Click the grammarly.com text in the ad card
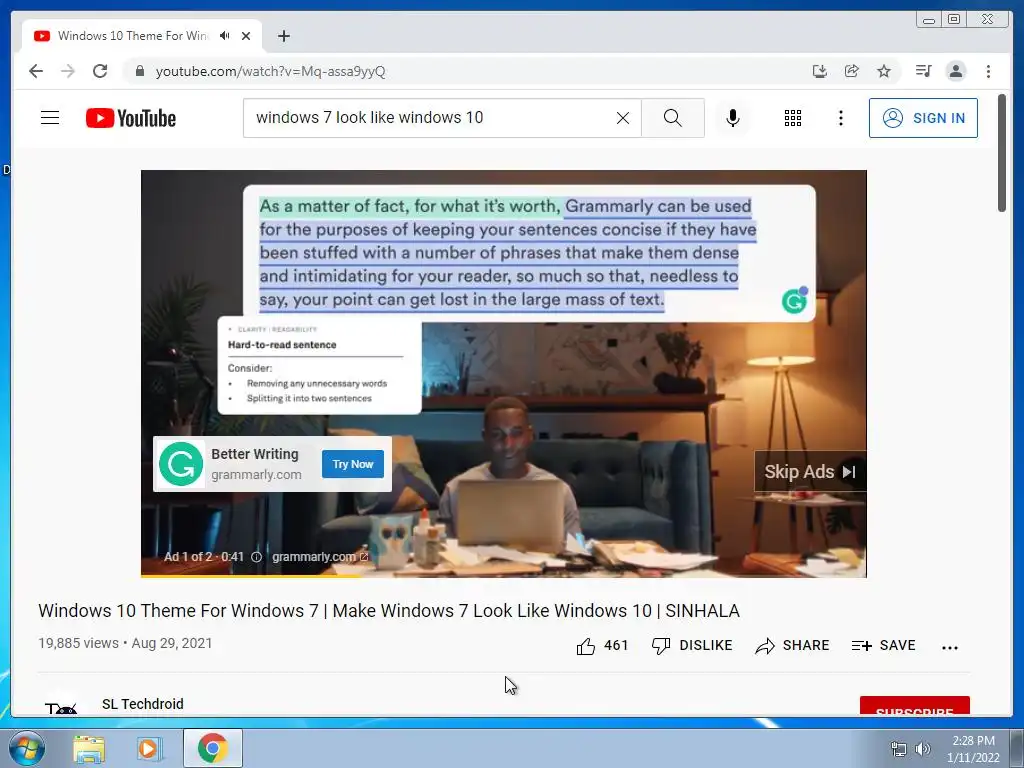 257,475
